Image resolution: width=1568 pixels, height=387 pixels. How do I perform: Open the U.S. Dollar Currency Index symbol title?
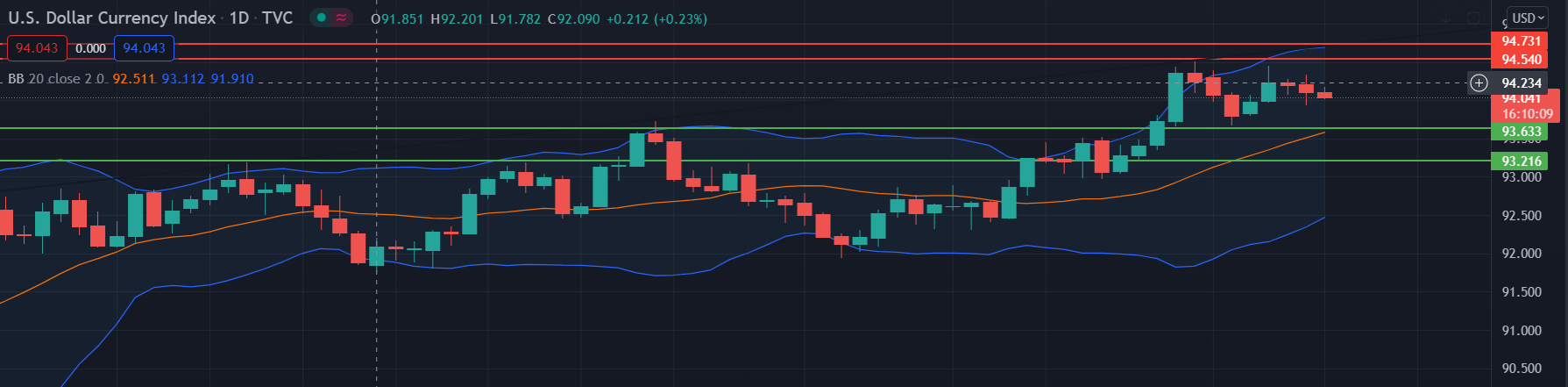point(111,18)
